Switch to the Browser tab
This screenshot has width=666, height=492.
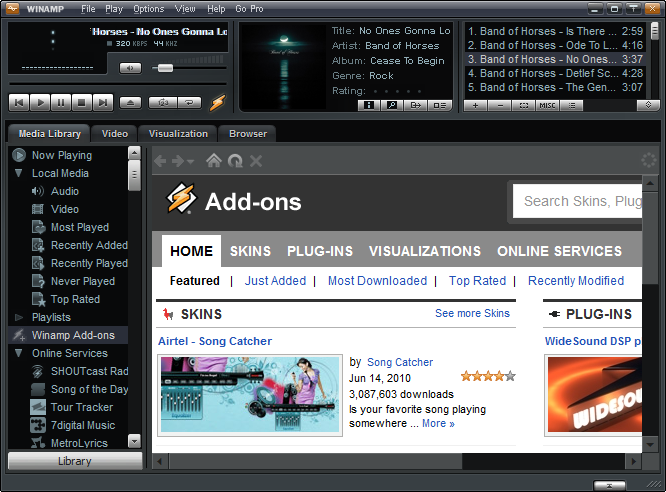[248, 133]
